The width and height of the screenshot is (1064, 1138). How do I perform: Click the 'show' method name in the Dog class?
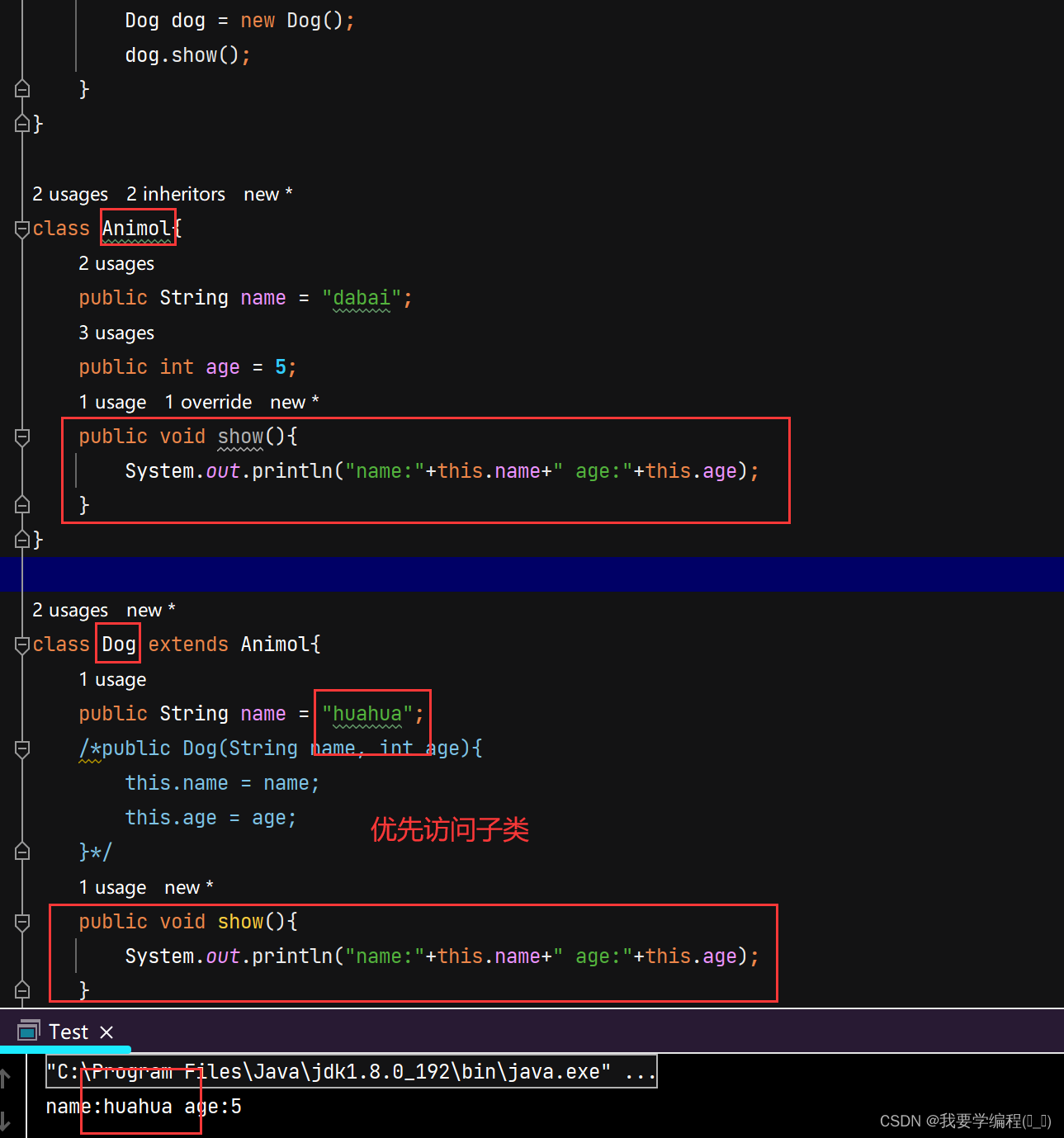pyautogui.click(x=241, y=922)
